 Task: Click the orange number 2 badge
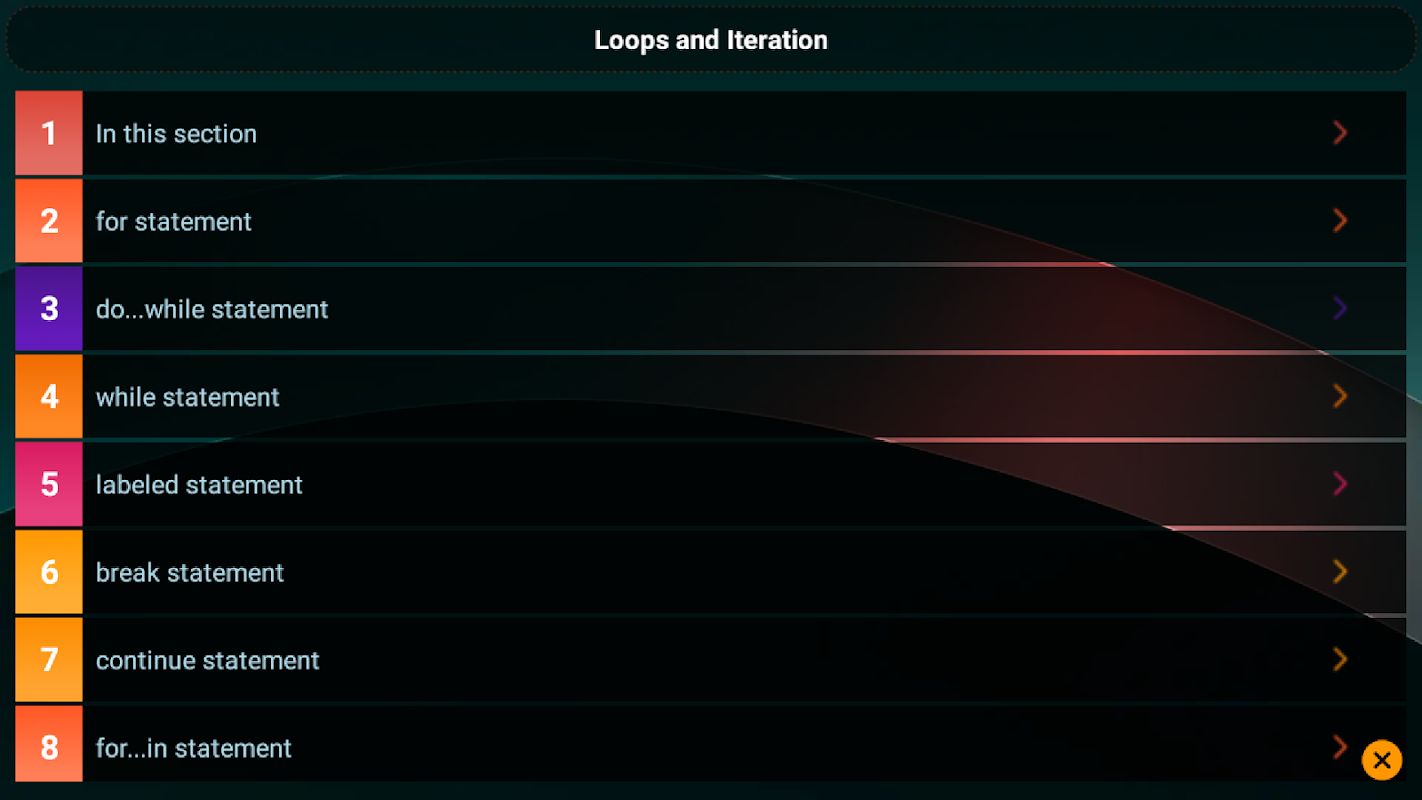click(49, 221)
